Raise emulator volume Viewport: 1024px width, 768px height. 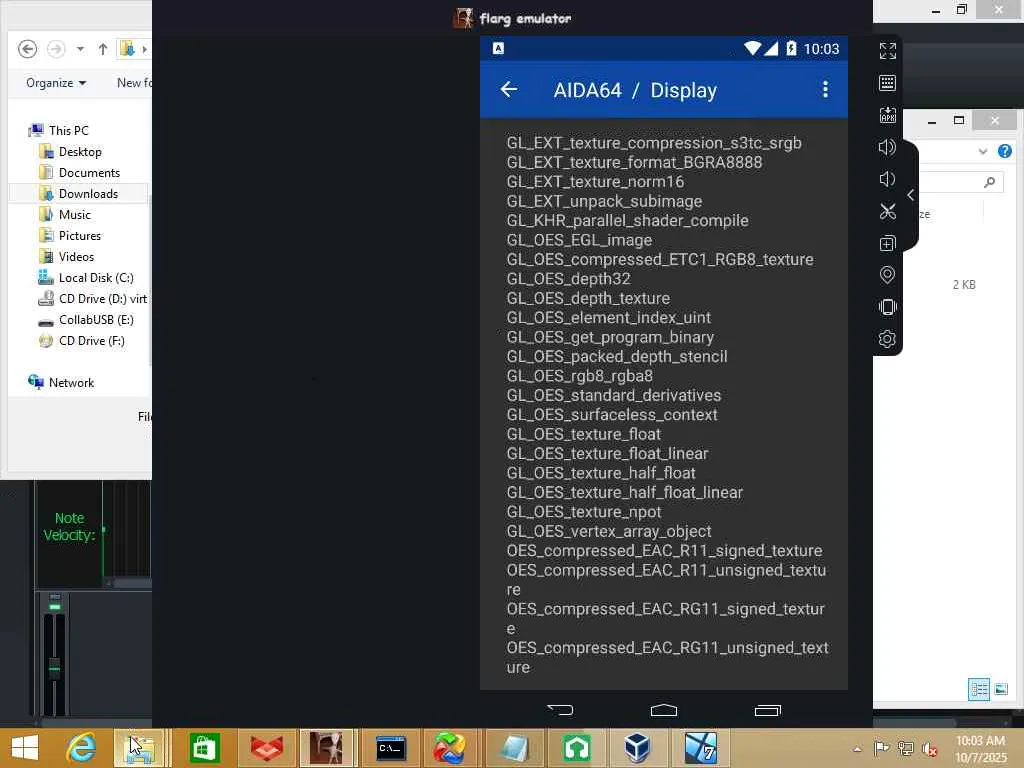coord(888,147)
